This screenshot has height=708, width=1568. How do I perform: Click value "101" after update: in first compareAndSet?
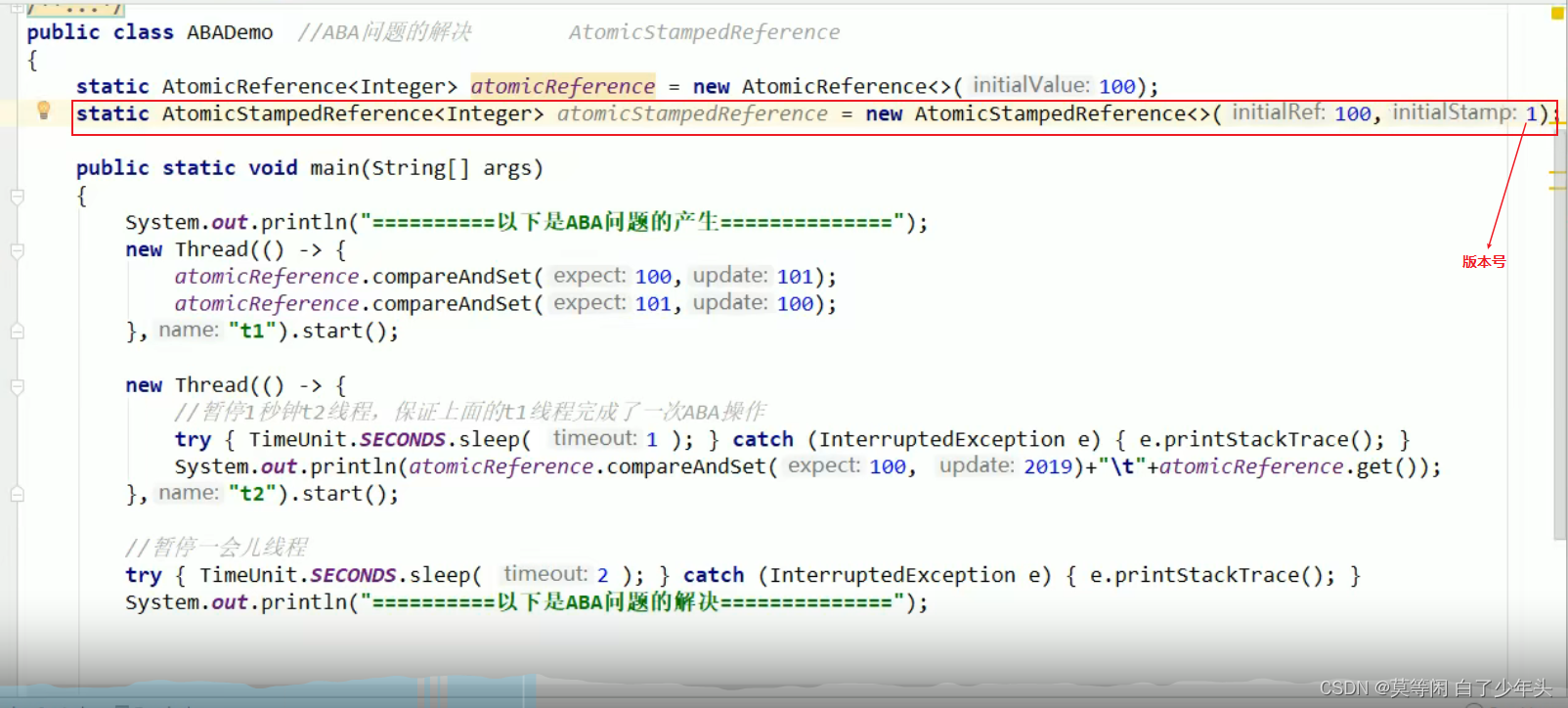(x=795, y=277)
